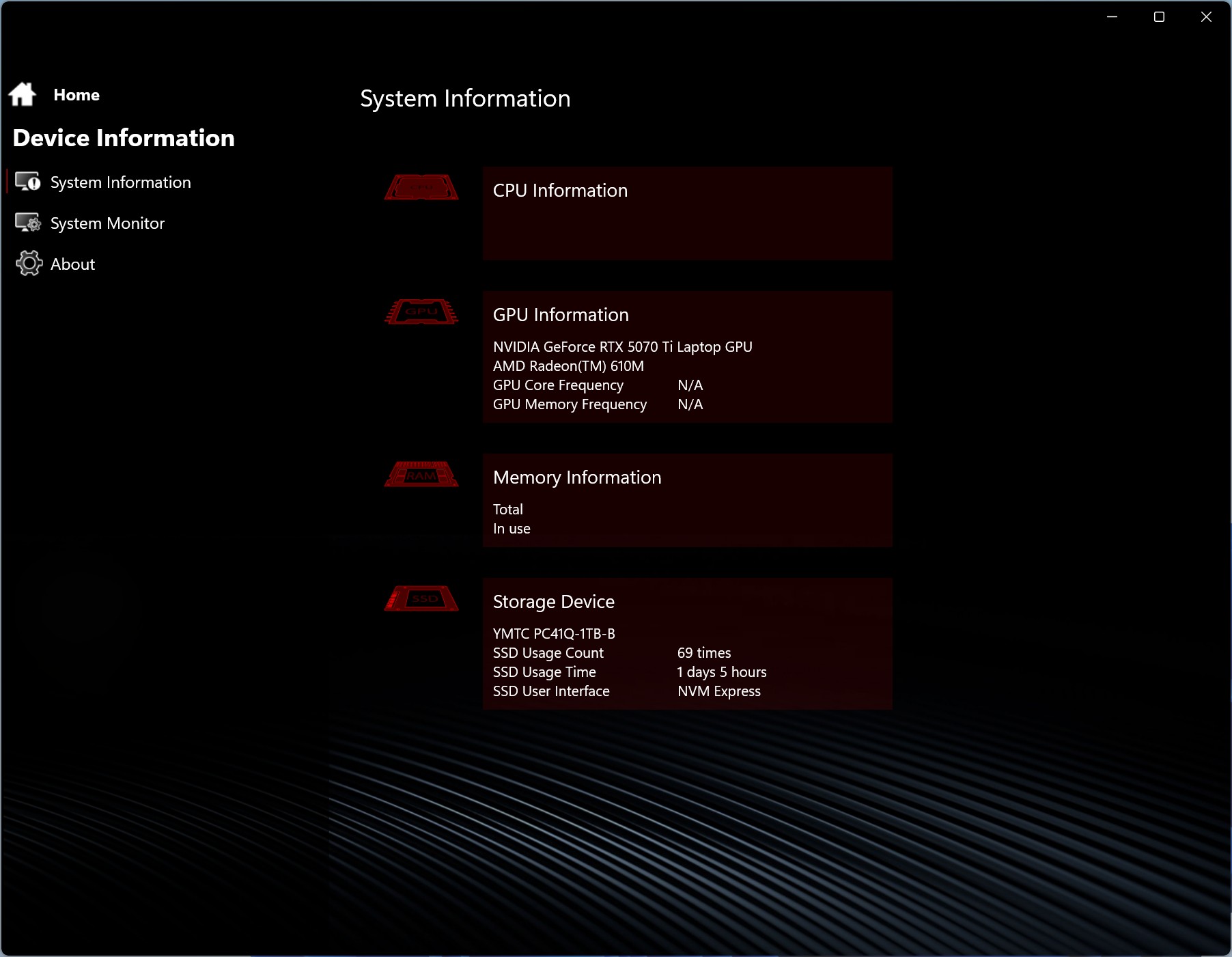Maximize the application window
Screen dimensions: 1232x957
(x=1159, y=16)
